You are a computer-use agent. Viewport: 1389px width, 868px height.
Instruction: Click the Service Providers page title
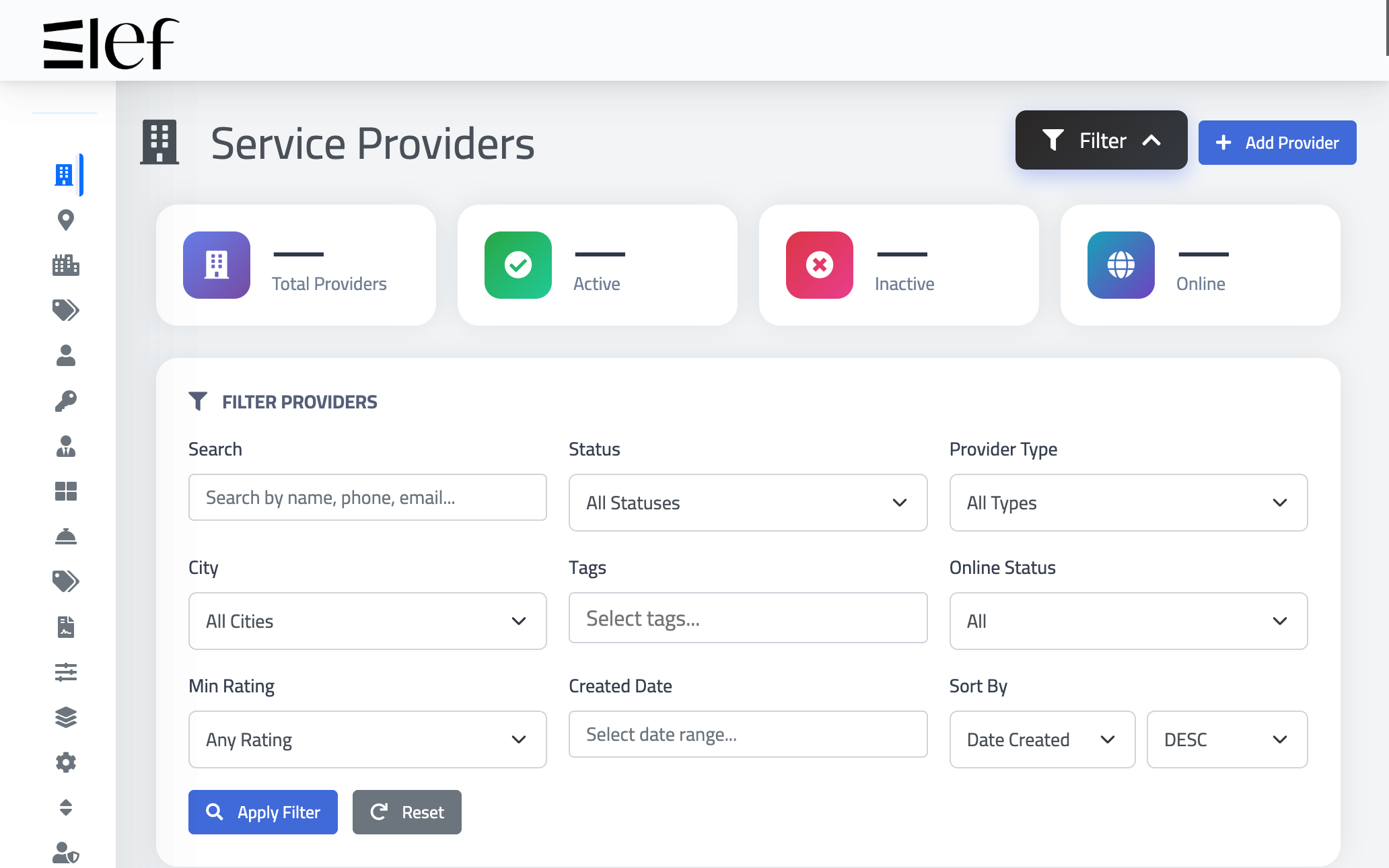pos(373,143)
